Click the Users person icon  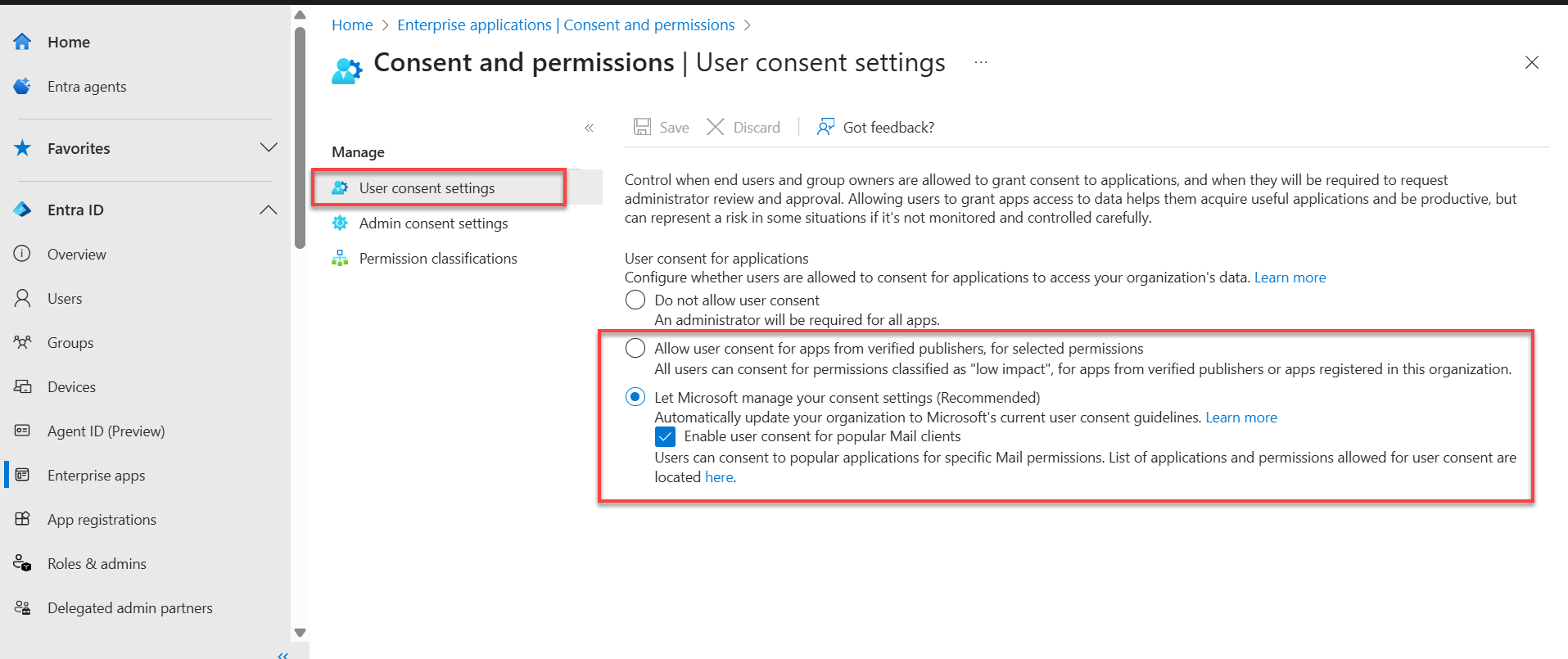(22, 298)
